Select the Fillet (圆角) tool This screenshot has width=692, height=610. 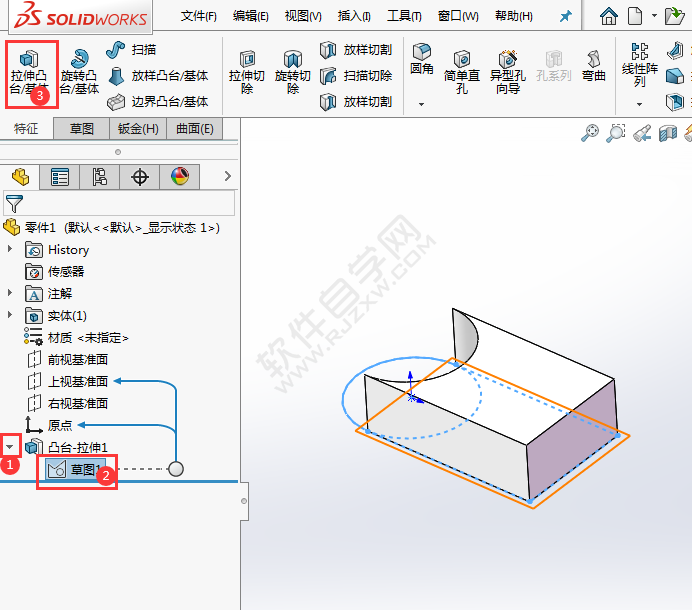click(x=421, y=59)
